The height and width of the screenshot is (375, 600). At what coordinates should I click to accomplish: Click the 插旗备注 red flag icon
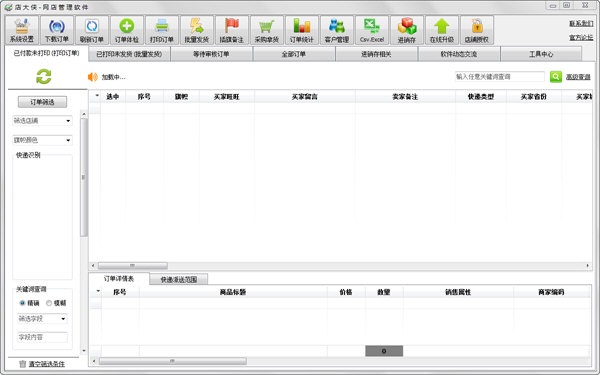click(232, 30)
